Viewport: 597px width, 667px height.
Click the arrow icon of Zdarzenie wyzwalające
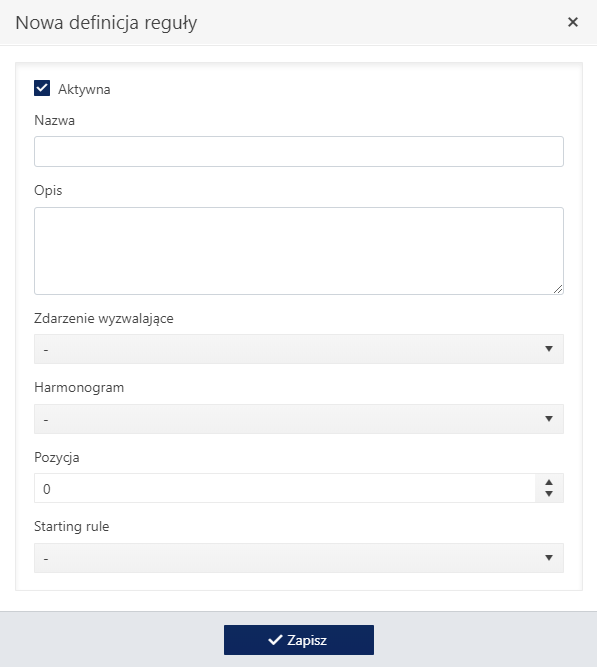click(x=549, y=349)
